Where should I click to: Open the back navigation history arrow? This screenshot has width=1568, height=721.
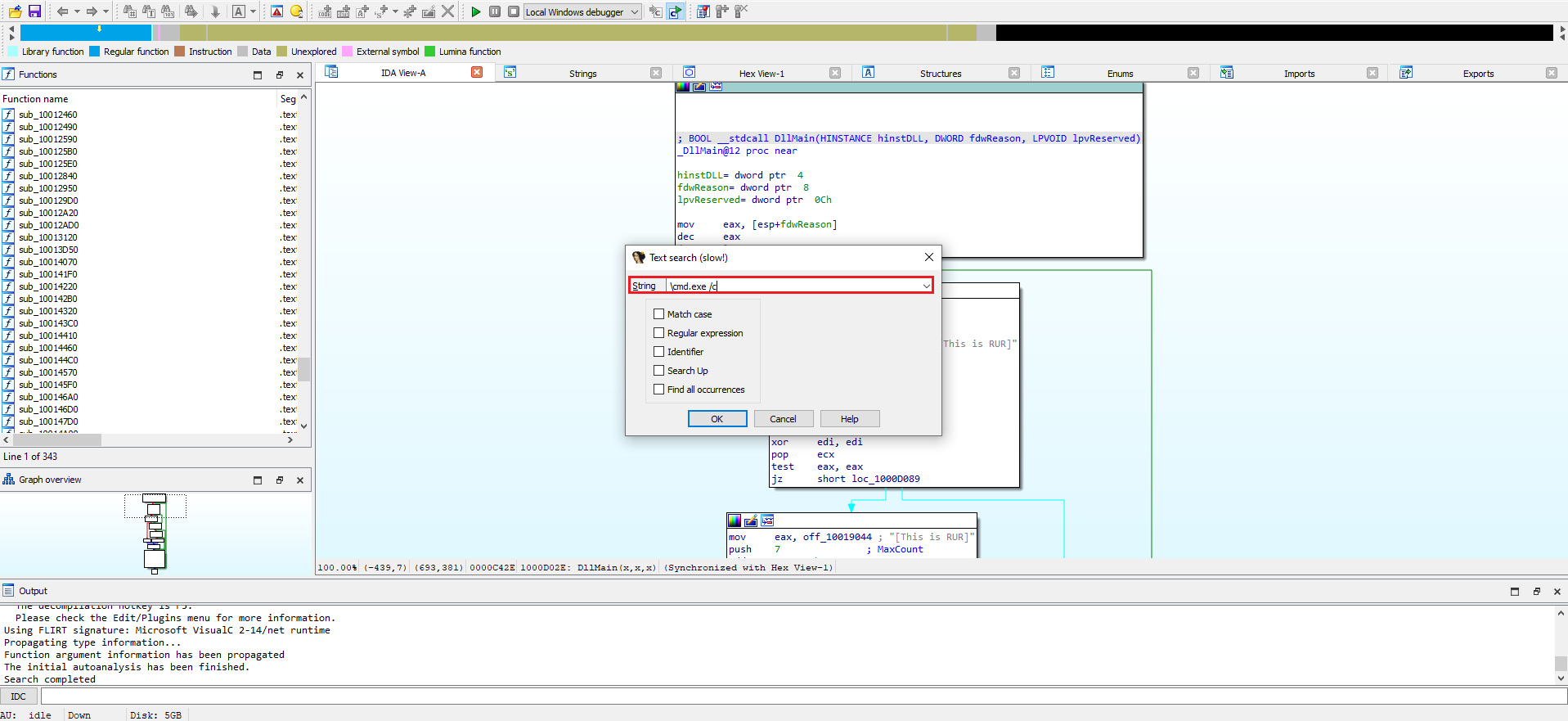tap(77, 11)
